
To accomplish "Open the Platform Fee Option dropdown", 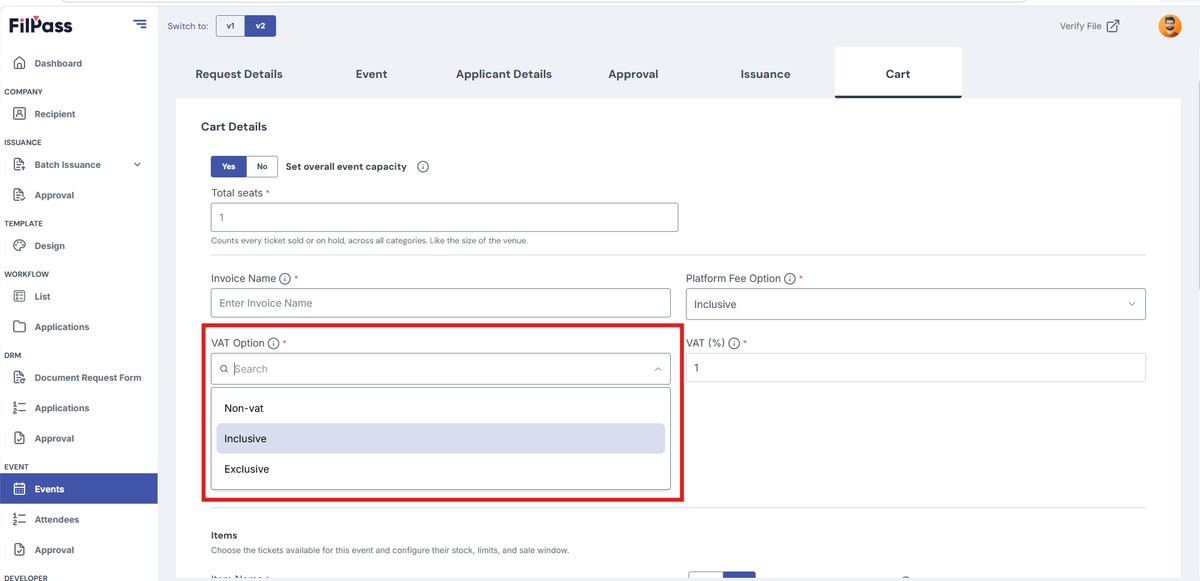I will [915, 304].
